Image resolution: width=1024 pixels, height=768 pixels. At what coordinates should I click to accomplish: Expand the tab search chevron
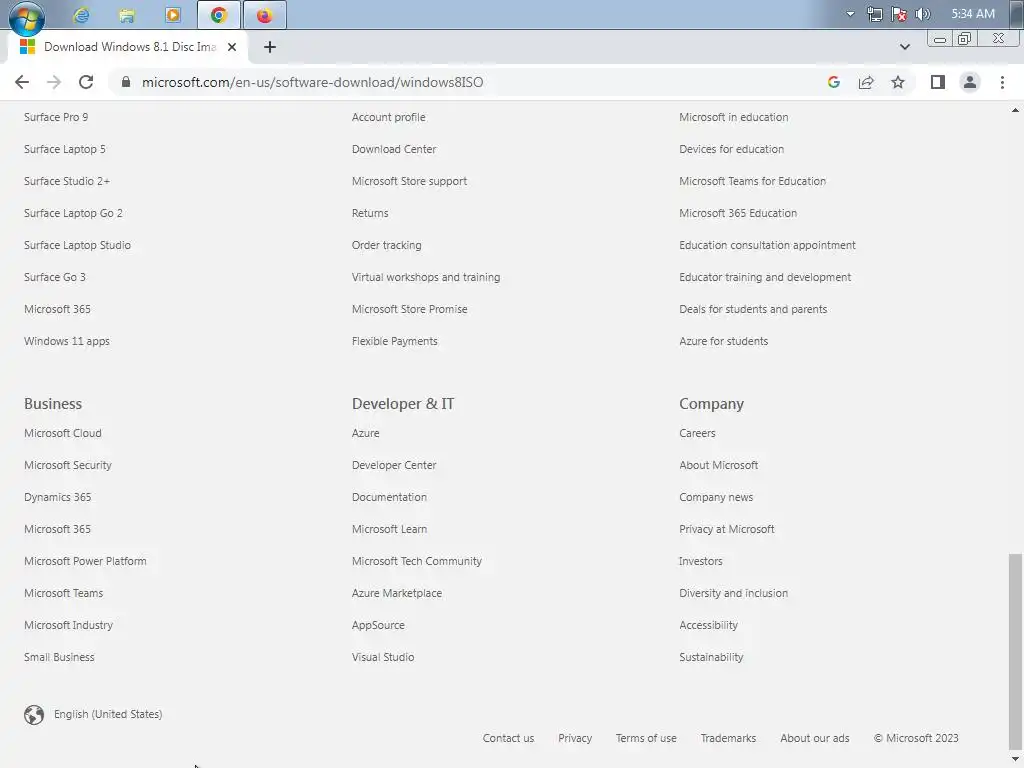pyautogui.click(x=904, y=47)
